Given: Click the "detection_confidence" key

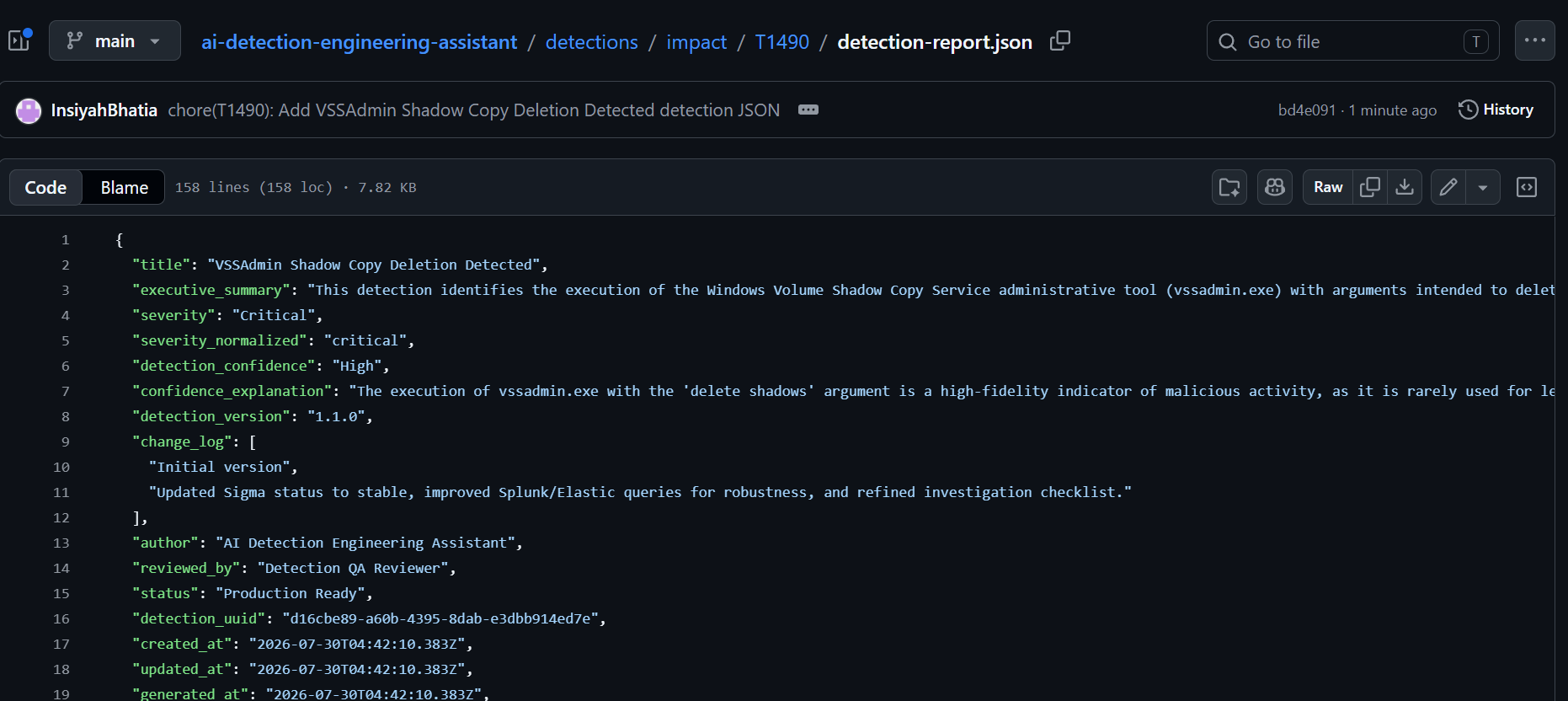Looking at the screenshot, I should pos(223,366).
